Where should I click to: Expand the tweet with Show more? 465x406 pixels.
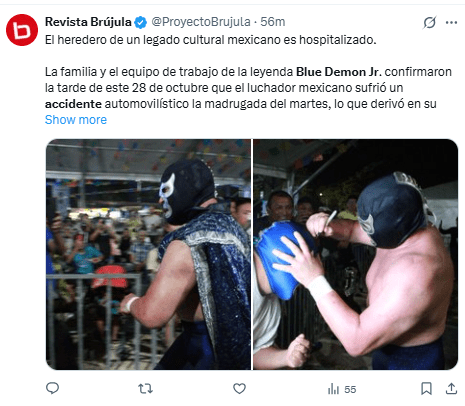[76, 120]
